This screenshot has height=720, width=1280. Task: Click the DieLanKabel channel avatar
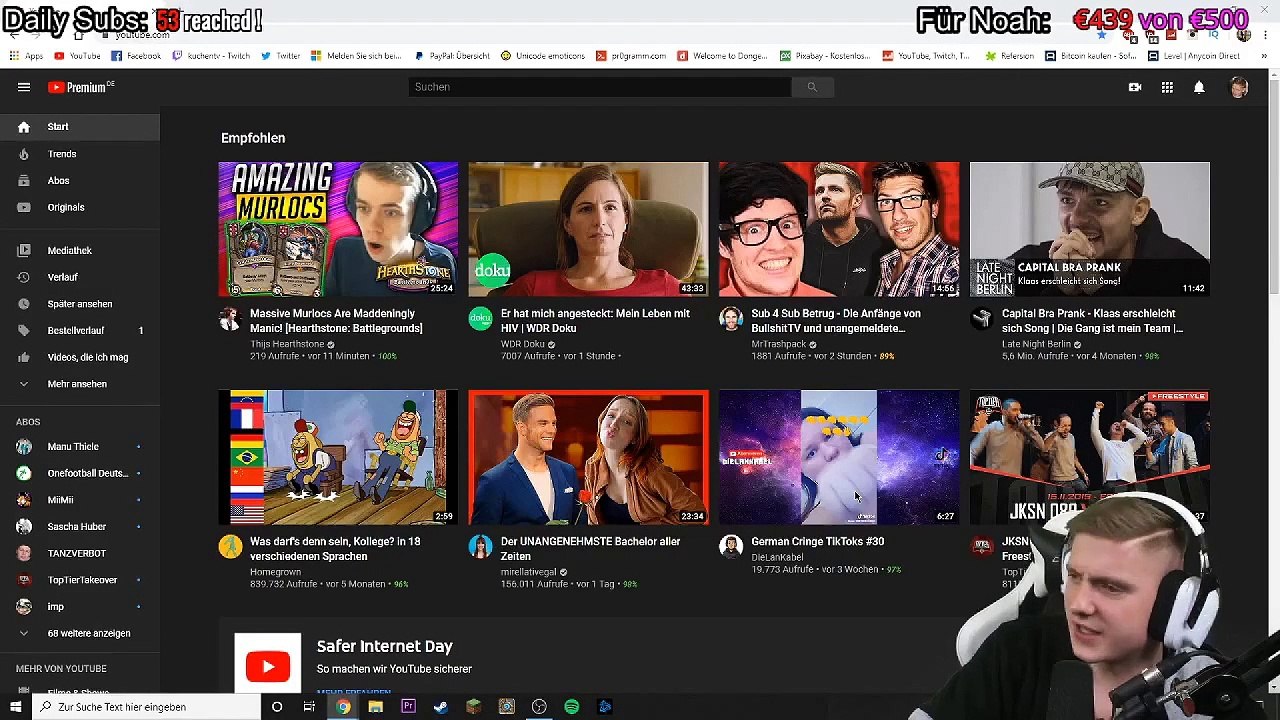[x=731, y=547]
